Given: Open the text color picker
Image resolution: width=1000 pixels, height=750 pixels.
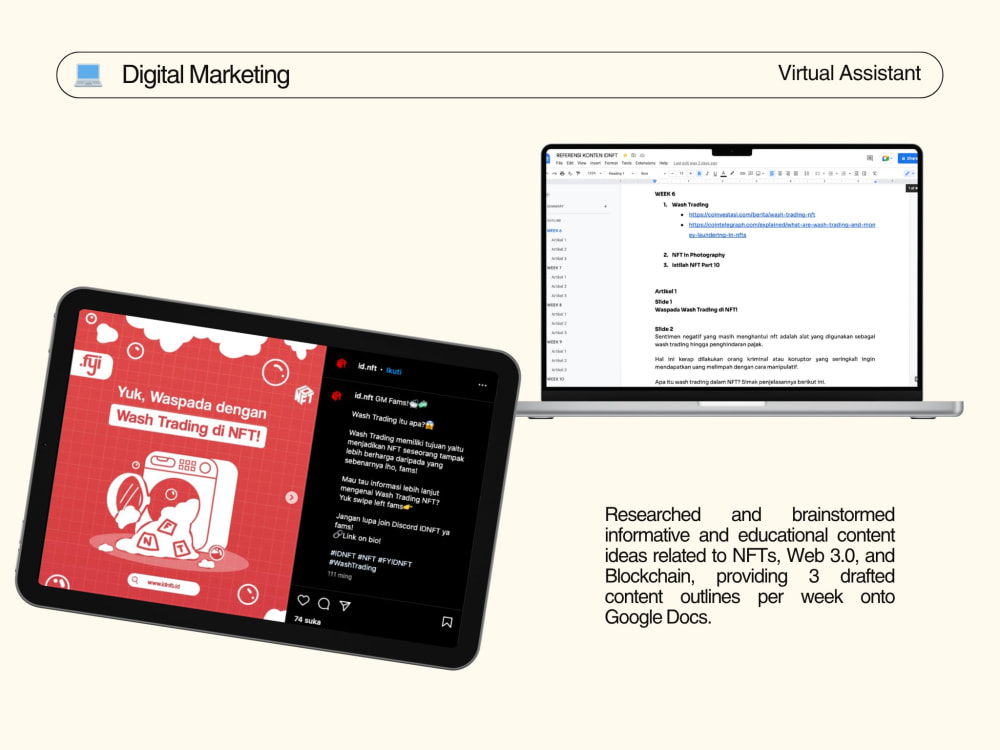Looking at the screenshot, I should pyautogui.click(x=723, y=173).
